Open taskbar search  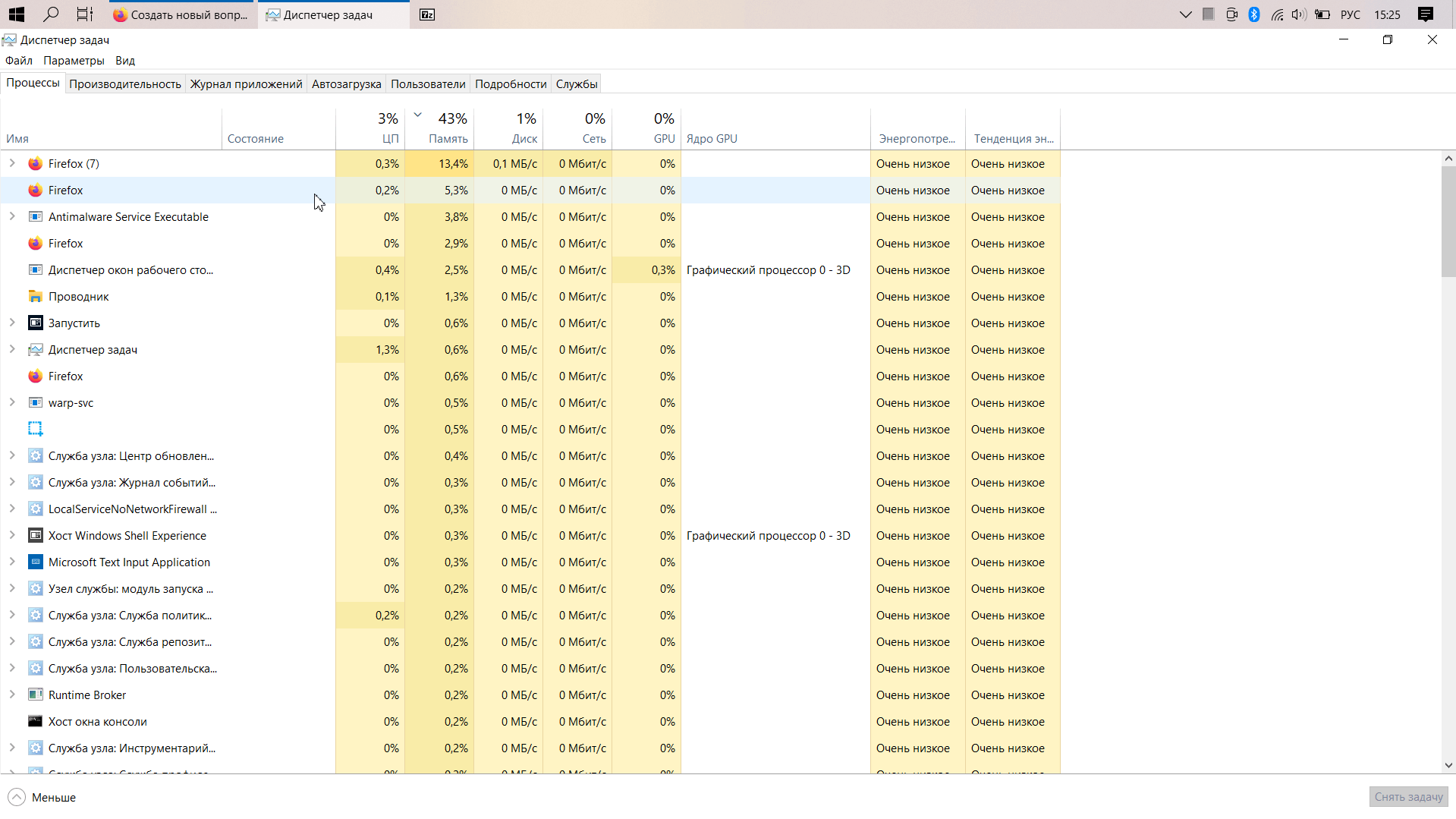click(x=51, y=14)
